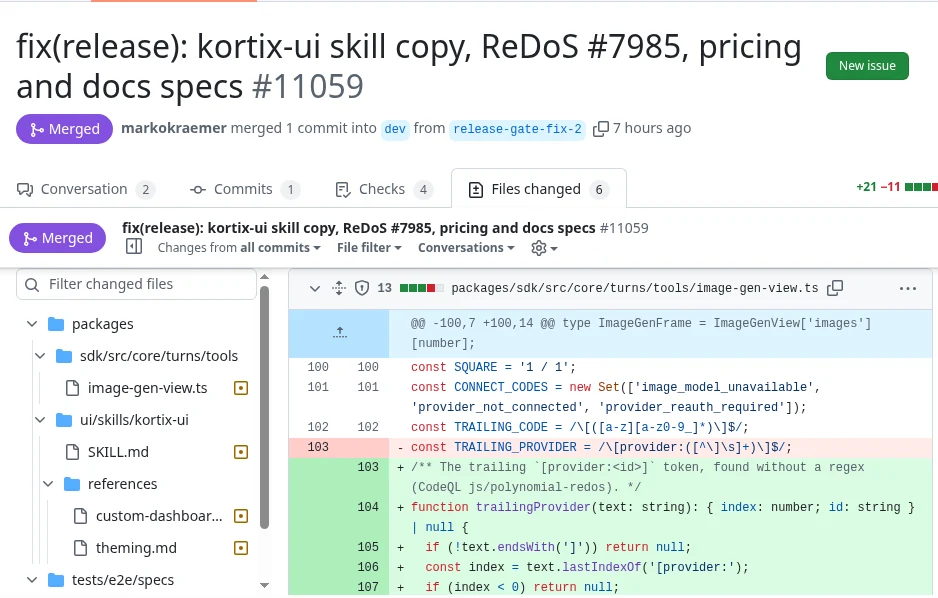Click modified-status icon beside SKILL.md
Image resolution: width=938 pixels, height=598 pixels.
pyautogui.click(x=241, y=452)
